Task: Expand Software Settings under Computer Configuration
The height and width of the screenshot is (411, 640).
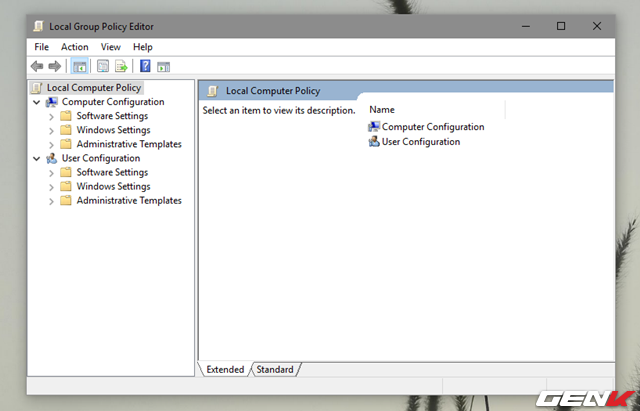Action: (x=51, y=117)
